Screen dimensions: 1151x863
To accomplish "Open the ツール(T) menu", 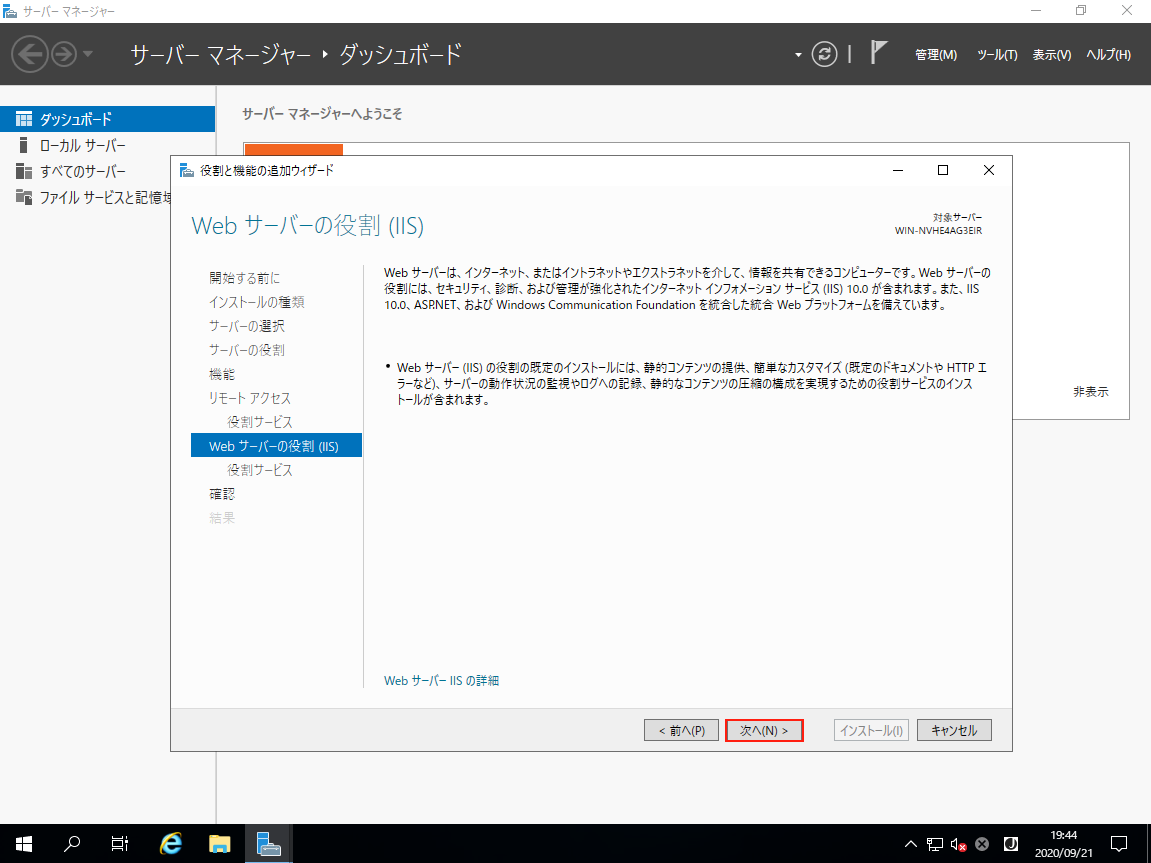I will coord(997,55).
